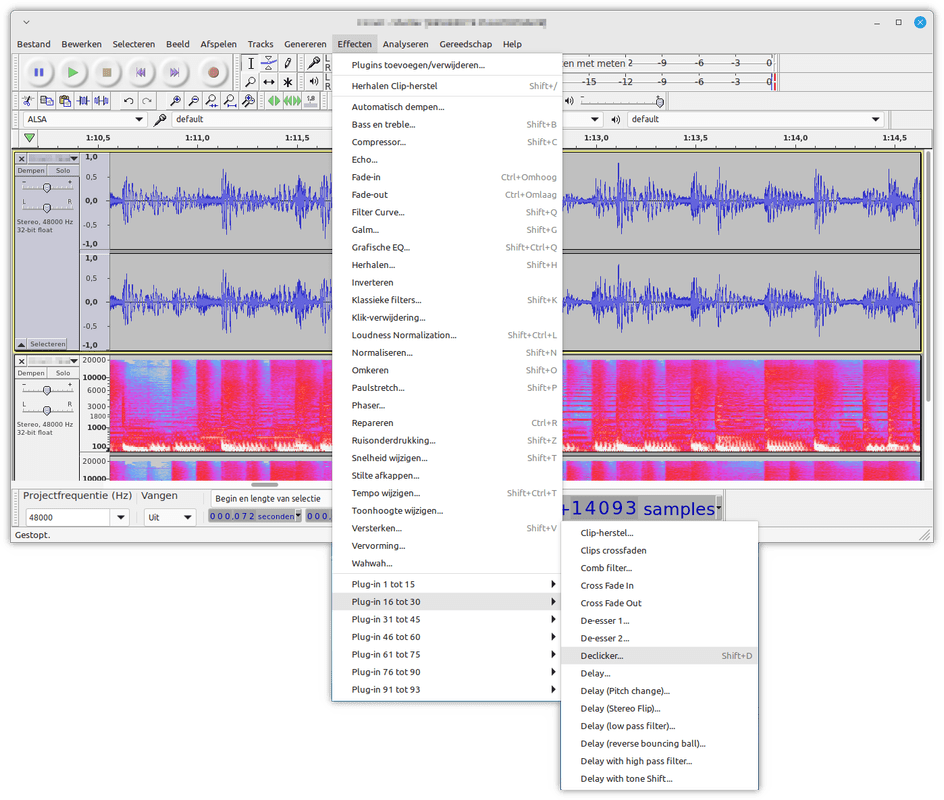Expand Plug-in 1 tot 15 submenu
Image resolution: width=944 pixels, height=800 pixels.
pyautogui.click(x=447, y=584)
